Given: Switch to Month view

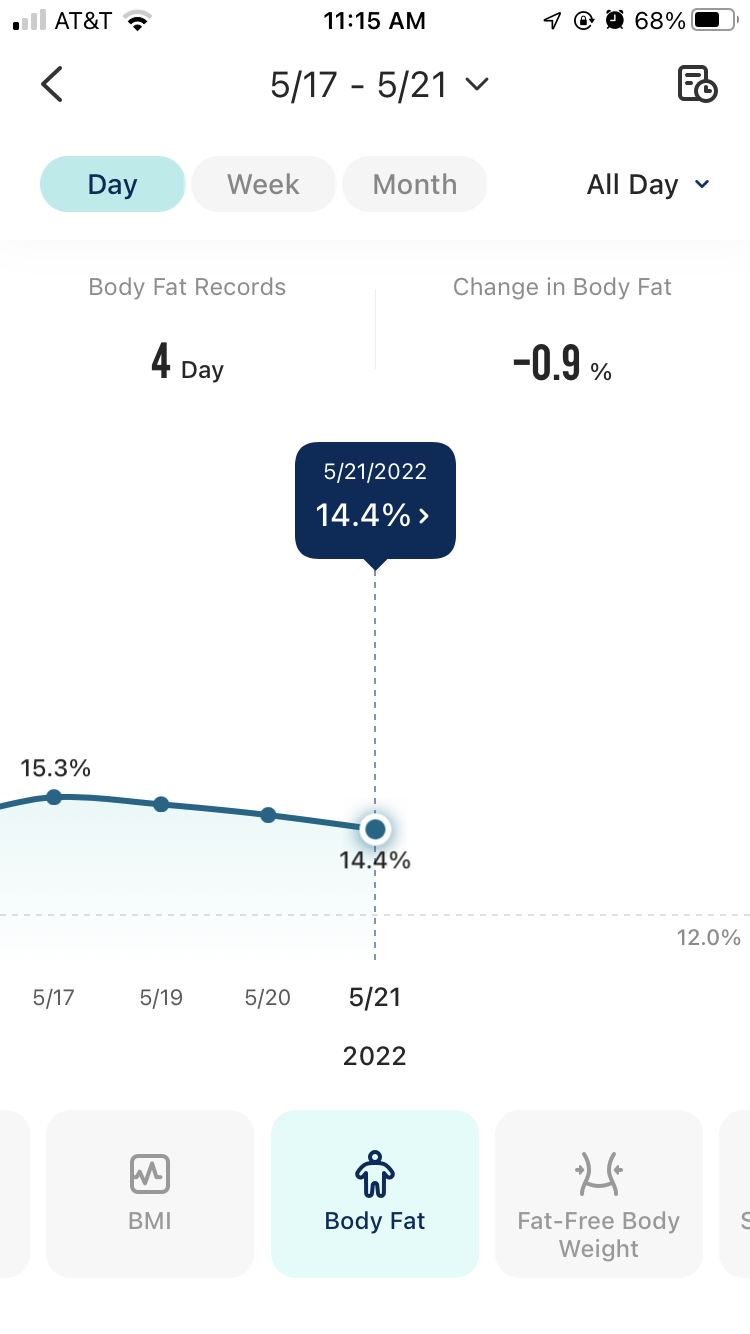Looking at the screenshot, I should pos(415,184).
